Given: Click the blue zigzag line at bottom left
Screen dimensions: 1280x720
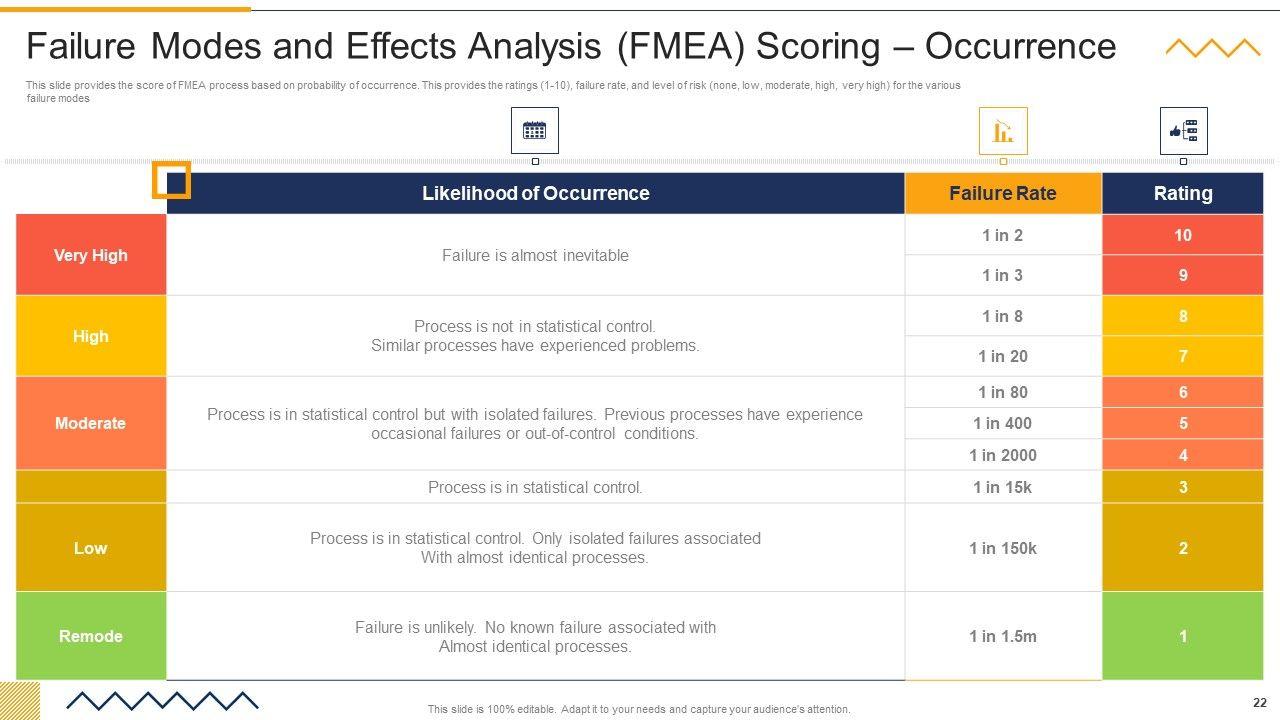Looking at the screenshot, I should (x=162, y=700).
